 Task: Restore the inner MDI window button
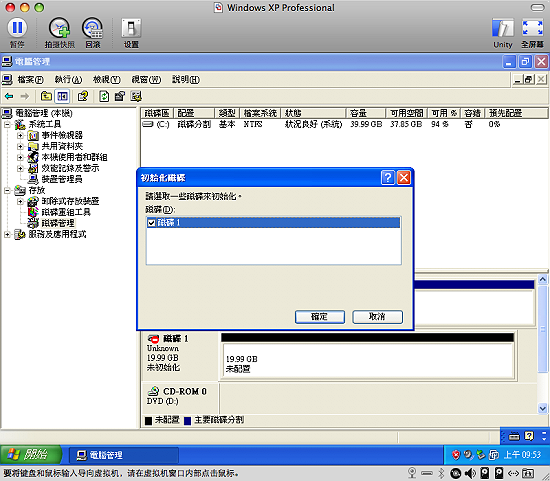(529, 80)
